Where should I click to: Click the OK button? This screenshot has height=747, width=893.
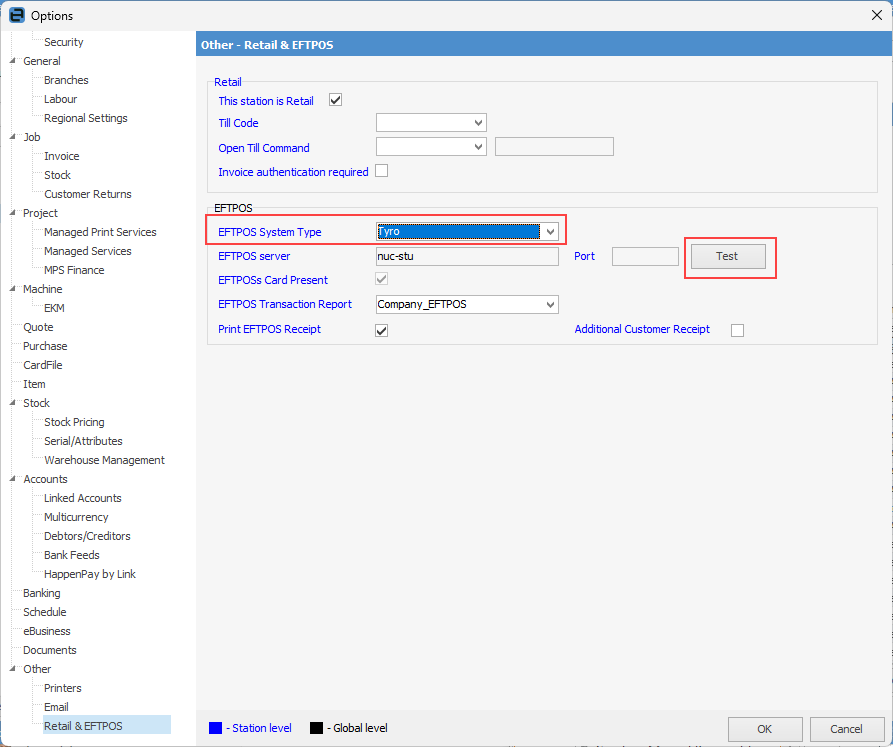coord(764,729)
